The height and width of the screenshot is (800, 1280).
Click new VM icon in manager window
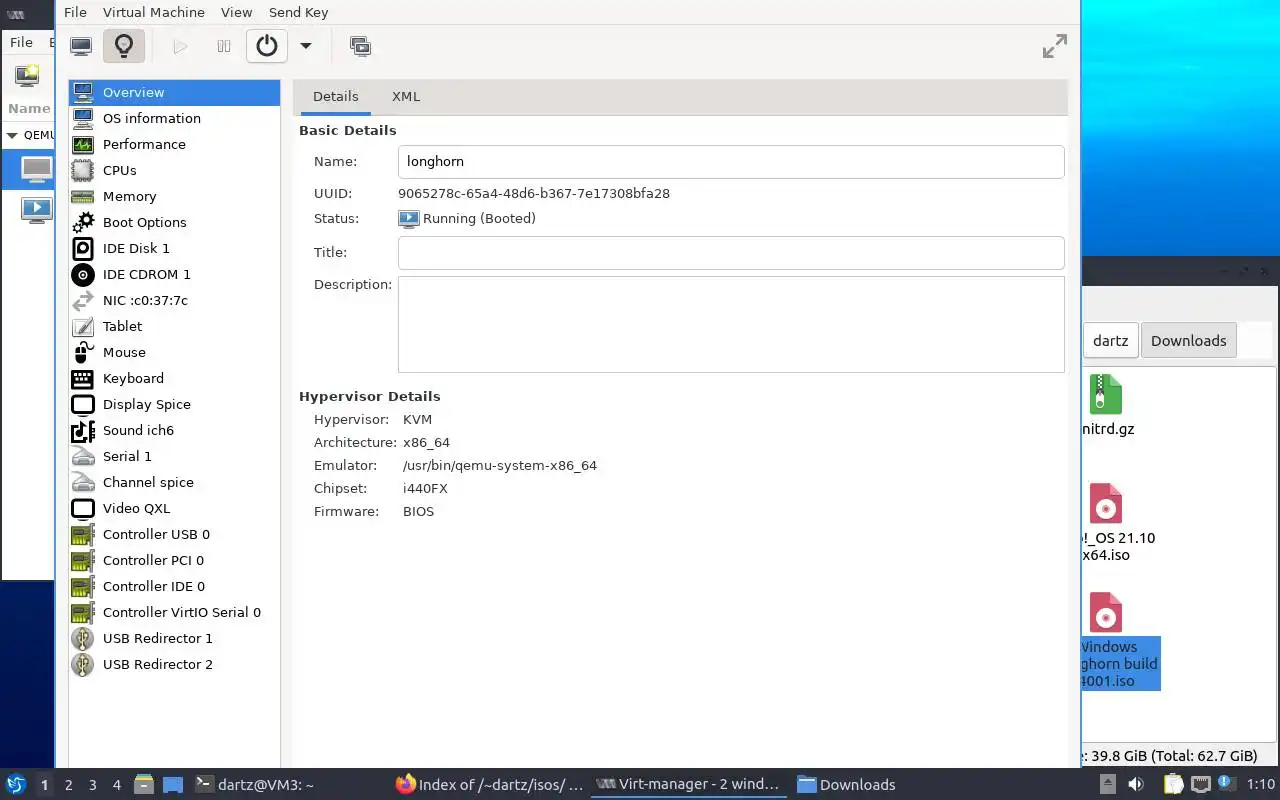pyautogui.click(x=27, y=75)
